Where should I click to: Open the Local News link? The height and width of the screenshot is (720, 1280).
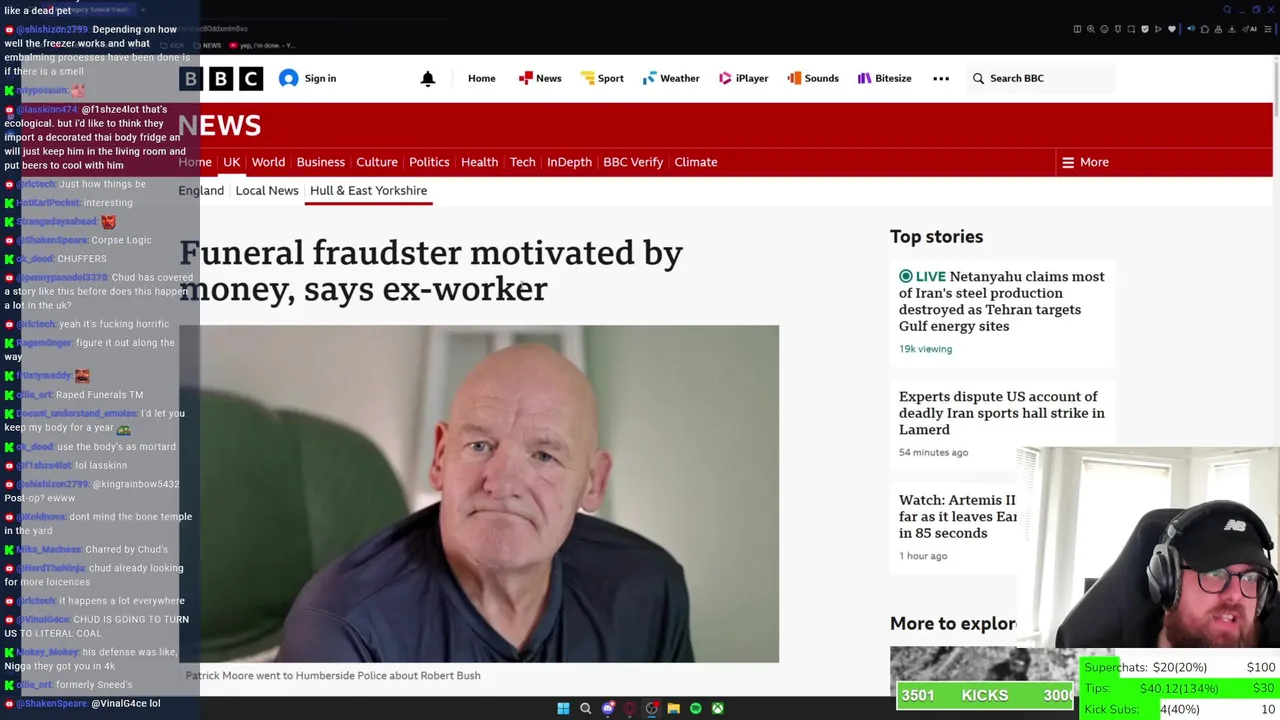coord(267,190)
